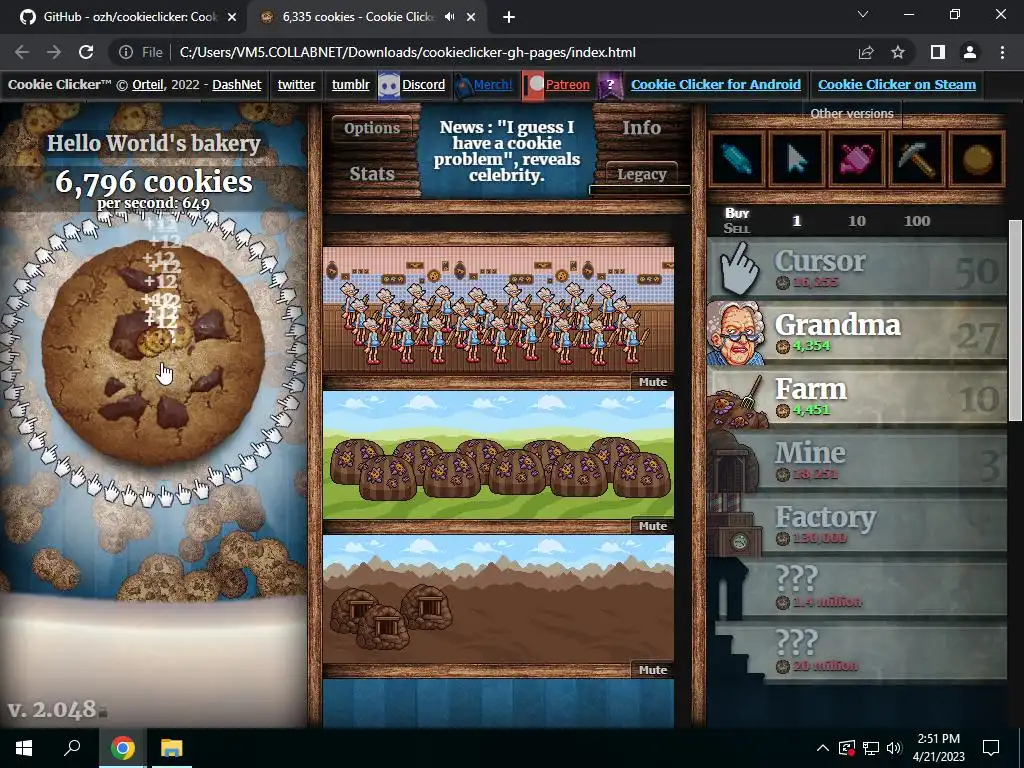Open the volume control

[894, 748]
